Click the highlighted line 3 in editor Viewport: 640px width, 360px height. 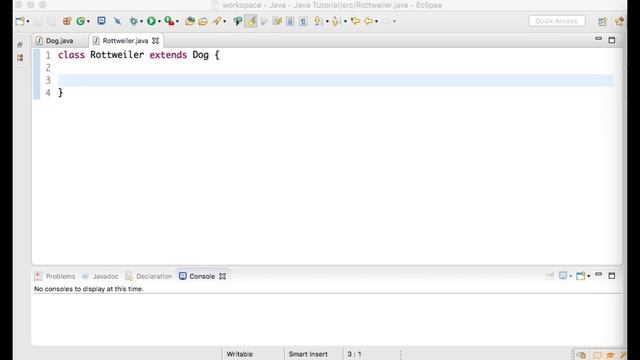(x=336, y=80)
